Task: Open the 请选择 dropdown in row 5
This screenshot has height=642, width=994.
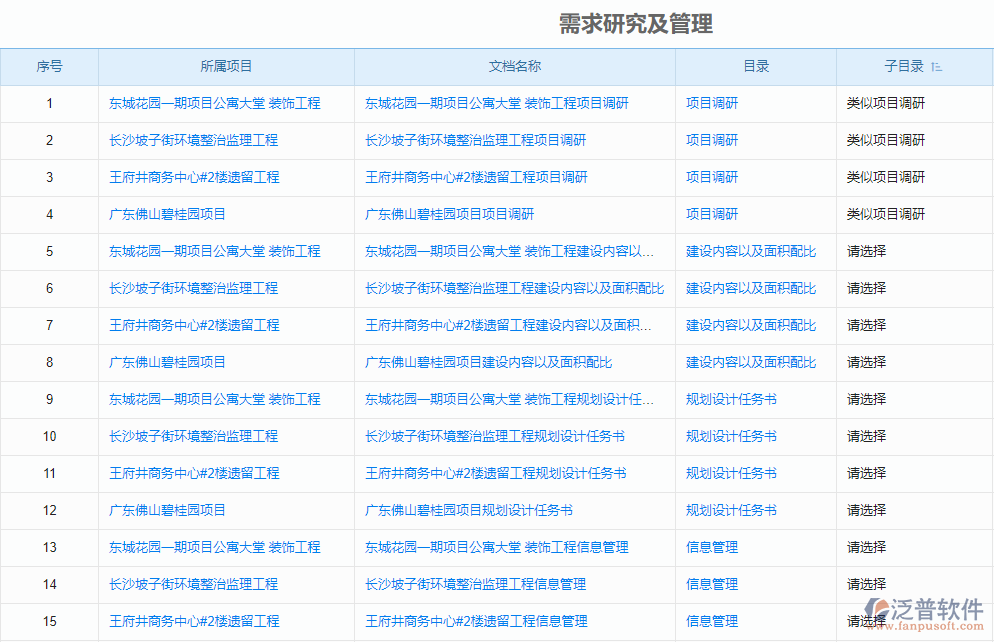Action: (868, 251)
